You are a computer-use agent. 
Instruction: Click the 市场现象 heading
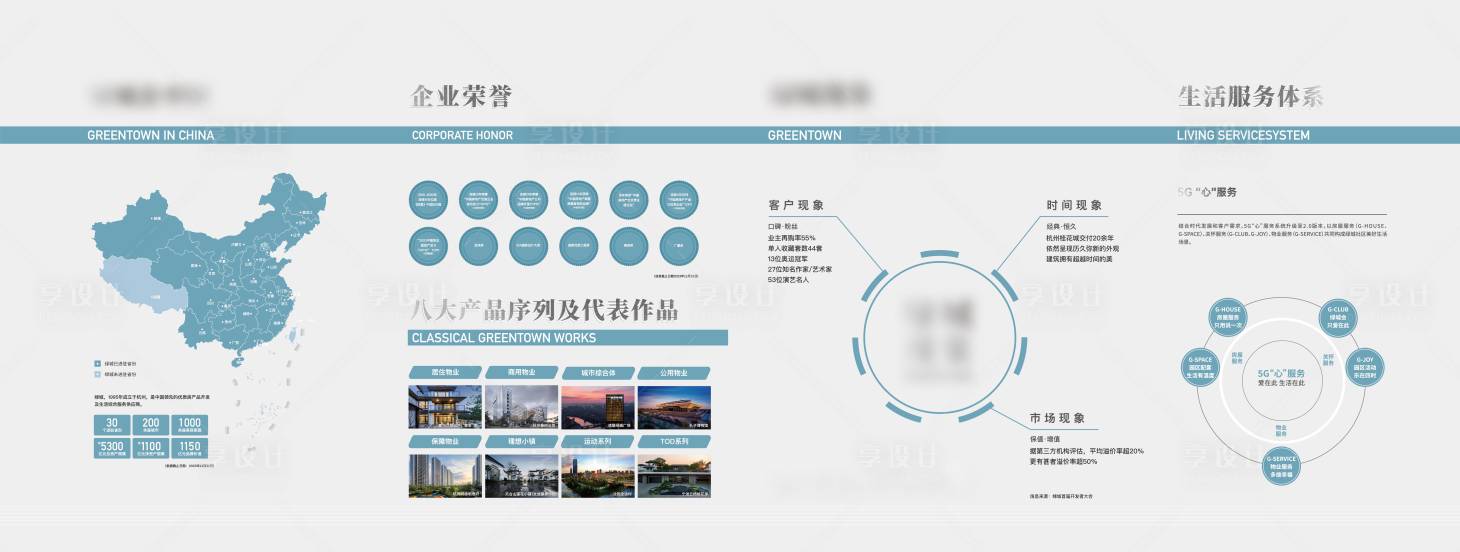click(x=1057, y=418)
